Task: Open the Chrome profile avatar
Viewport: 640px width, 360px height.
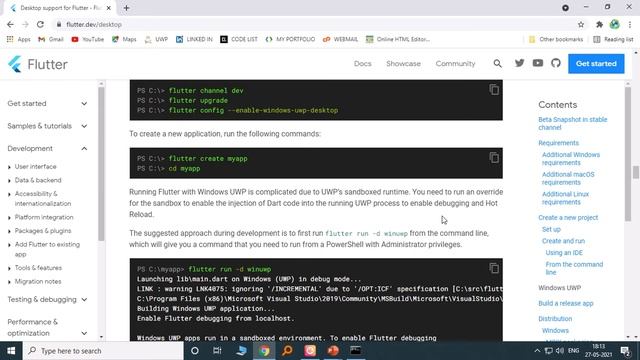Action: click(614, 24)
